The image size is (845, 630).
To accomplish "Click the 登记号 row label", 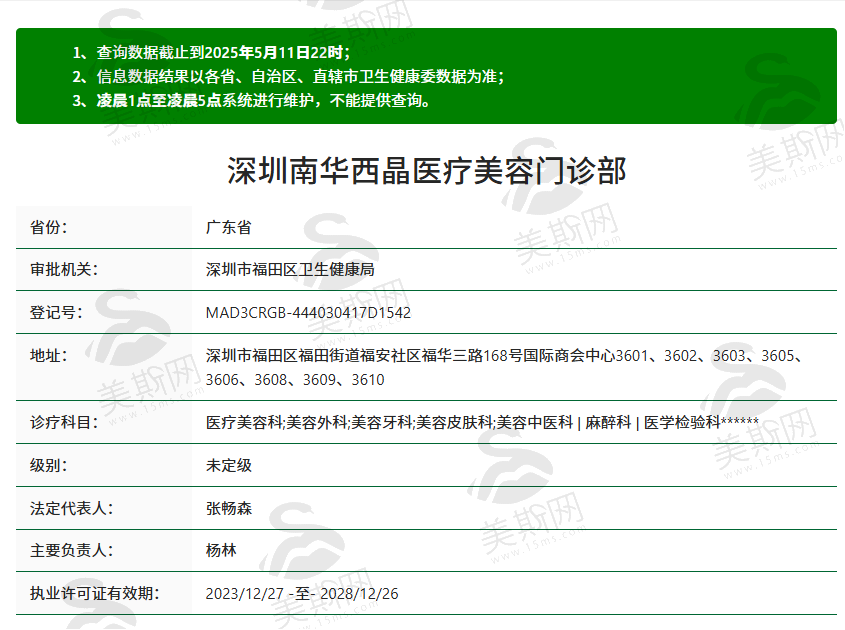I will (x=56, y=313).
